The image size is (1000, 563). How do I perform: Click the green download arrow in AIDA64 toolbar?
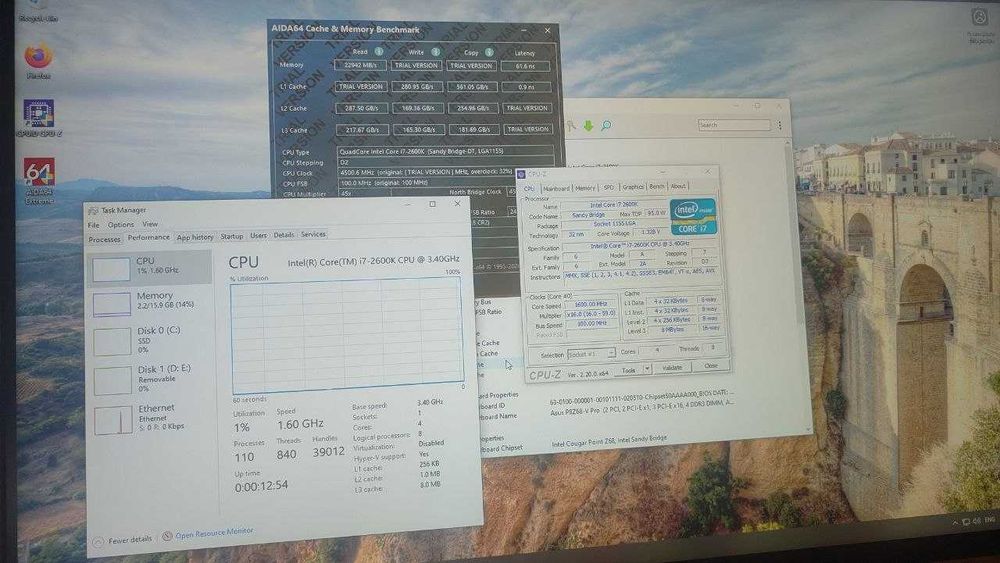588,126
